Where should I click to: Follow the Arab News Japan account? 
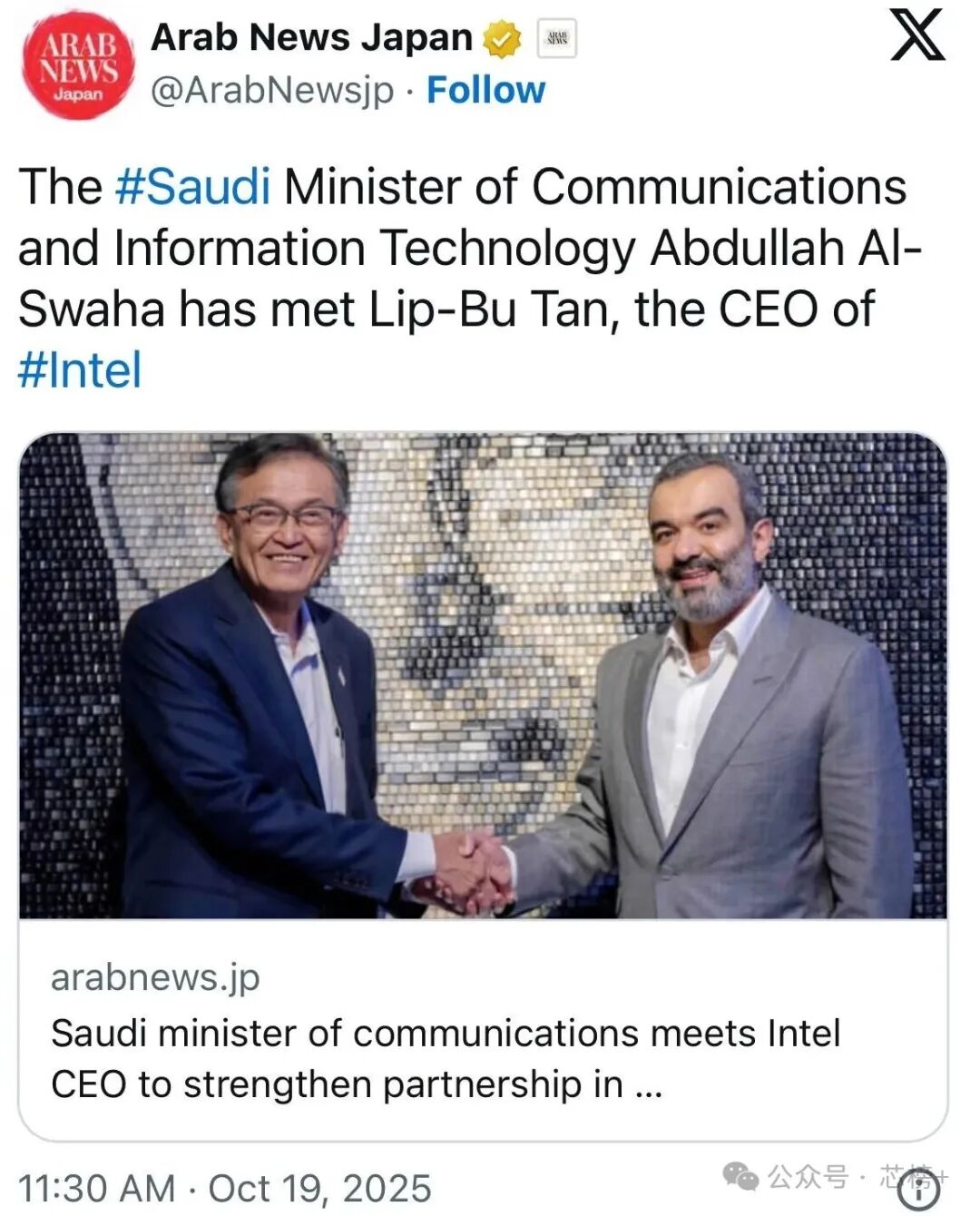[x=485, y=90]
